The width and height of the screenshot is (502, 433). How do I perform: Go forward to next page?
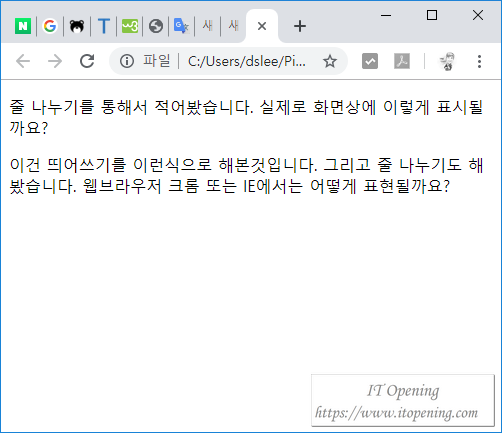tap(55, 61)
